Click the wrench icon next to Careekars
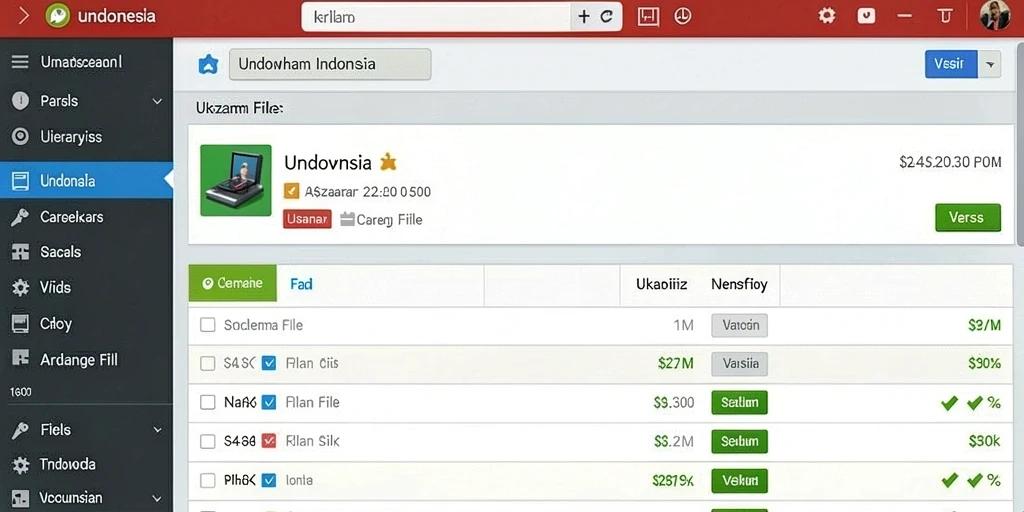The image size is (1024, 512). 20,217
